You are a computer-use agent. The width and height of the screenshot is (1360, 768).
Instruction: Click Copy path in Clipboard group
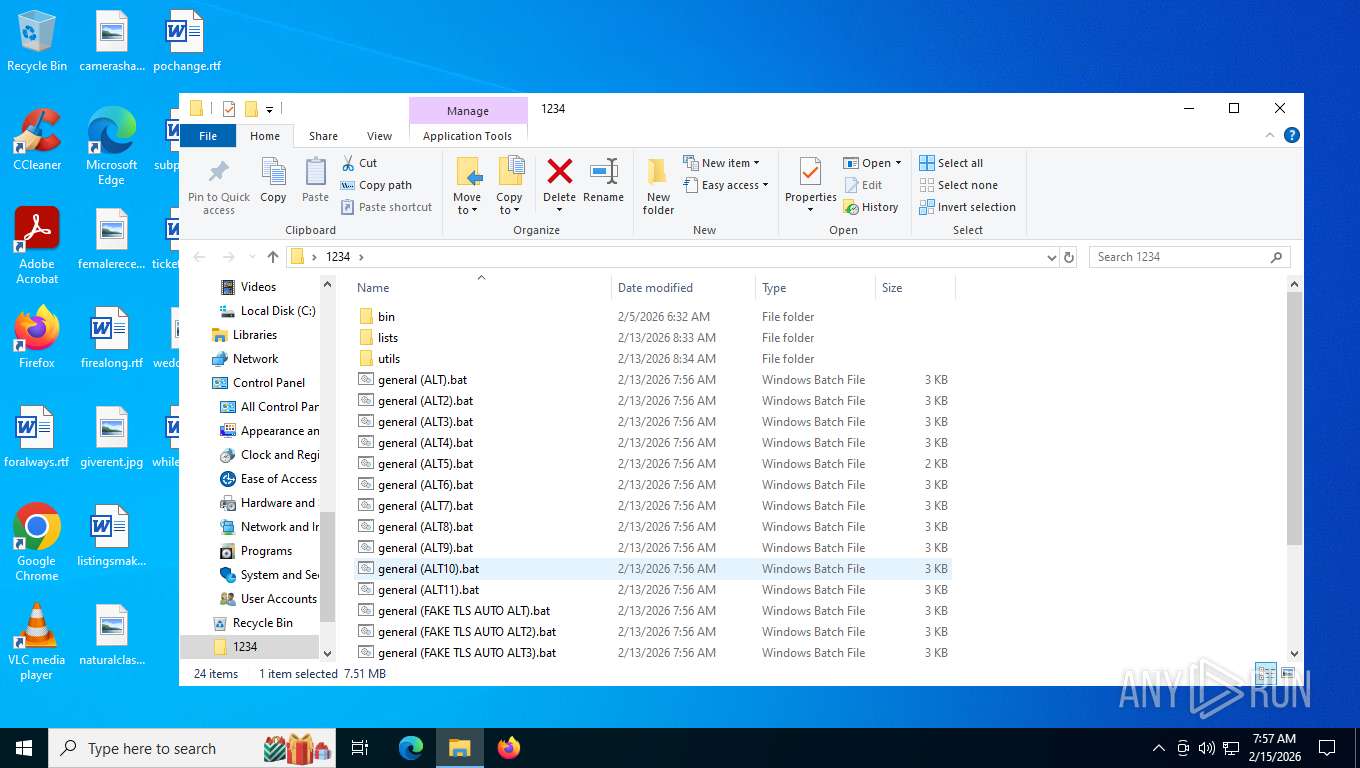[376, 185]
